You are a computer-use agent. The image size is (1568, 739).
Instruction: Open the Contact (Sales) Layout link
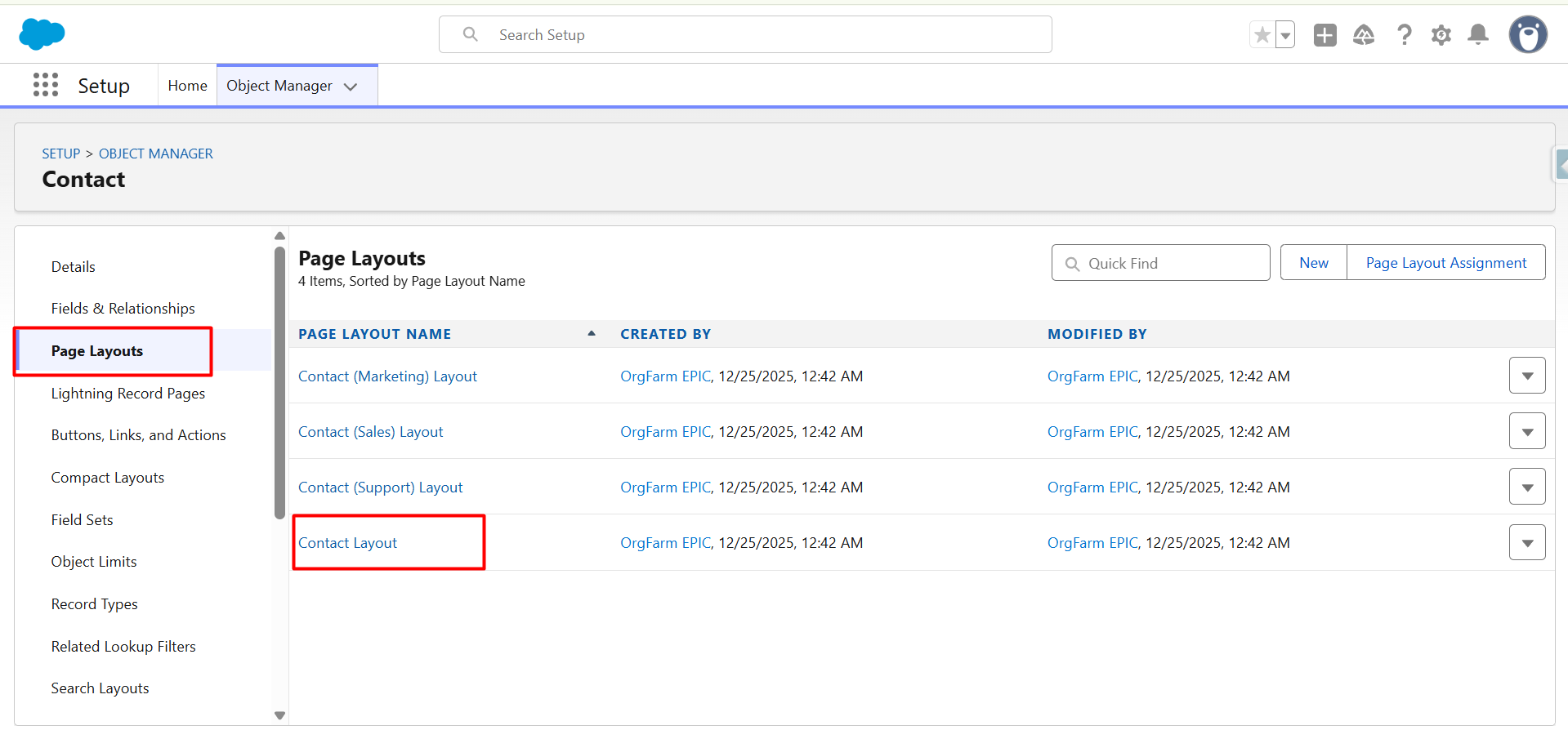coord(370,432)
